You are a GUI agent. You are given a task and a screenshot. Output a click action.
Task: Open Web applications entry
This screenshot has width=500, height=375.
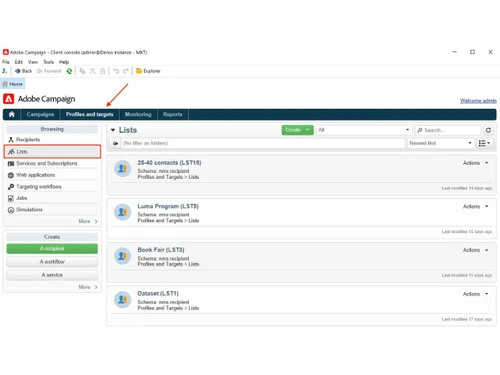coord(52,175)
